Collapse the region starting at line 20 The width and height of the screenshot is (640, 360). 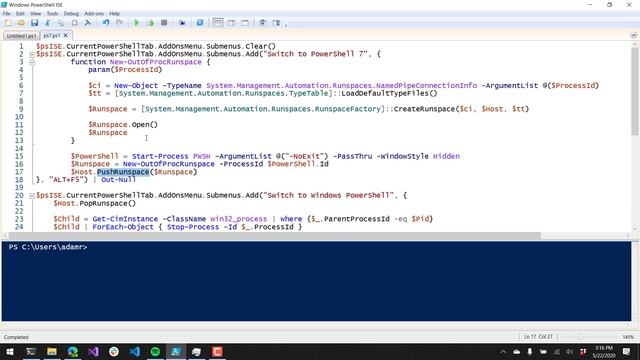click(x=32, y=196)
